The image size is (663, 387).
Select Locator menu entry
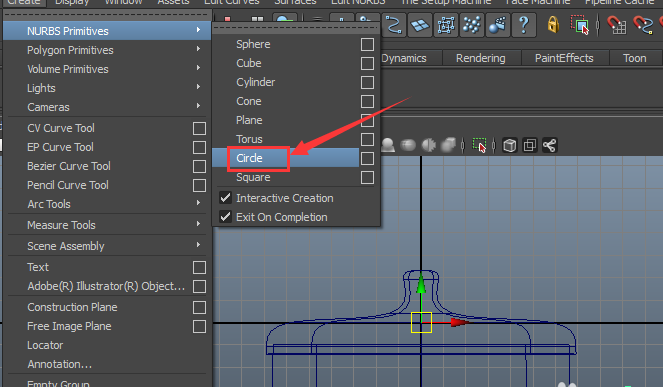(45, 345)
